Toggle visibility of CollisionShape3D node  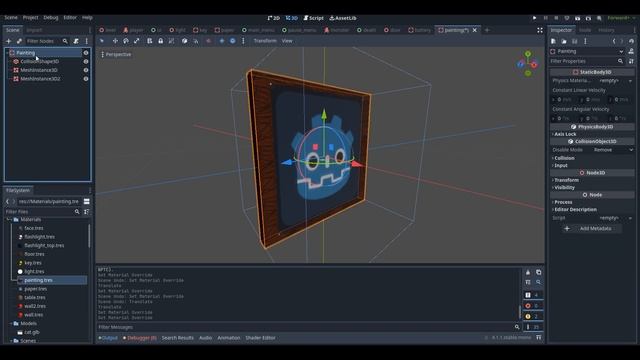(x=86, y=61)
